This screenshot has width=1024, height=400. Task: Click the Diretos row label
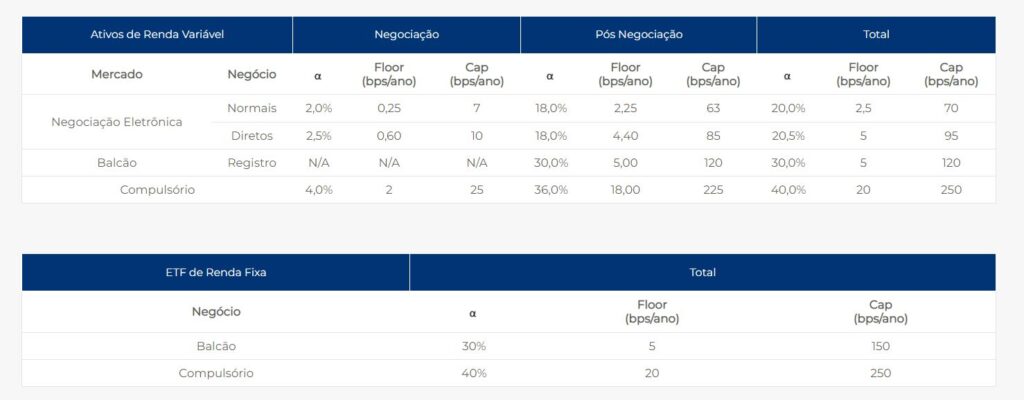click(x=252, y=136)
